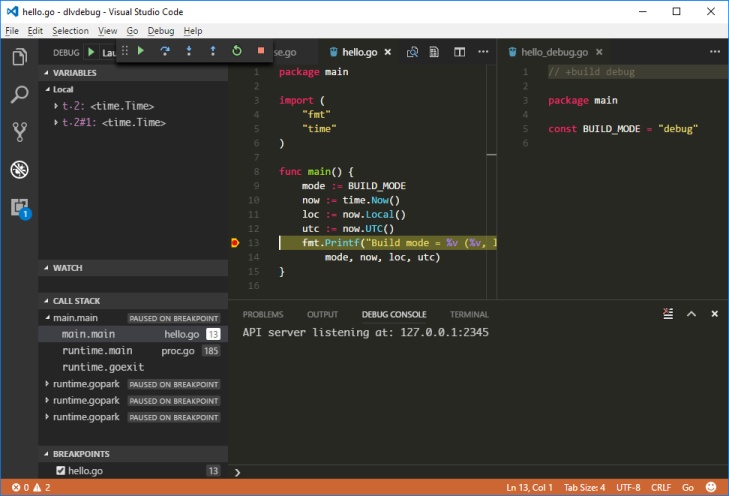The height and width of the screenshot is (496, 729).
Task: Select runtime.main frame at proc.go 185
Action: [x=133, y=351]
